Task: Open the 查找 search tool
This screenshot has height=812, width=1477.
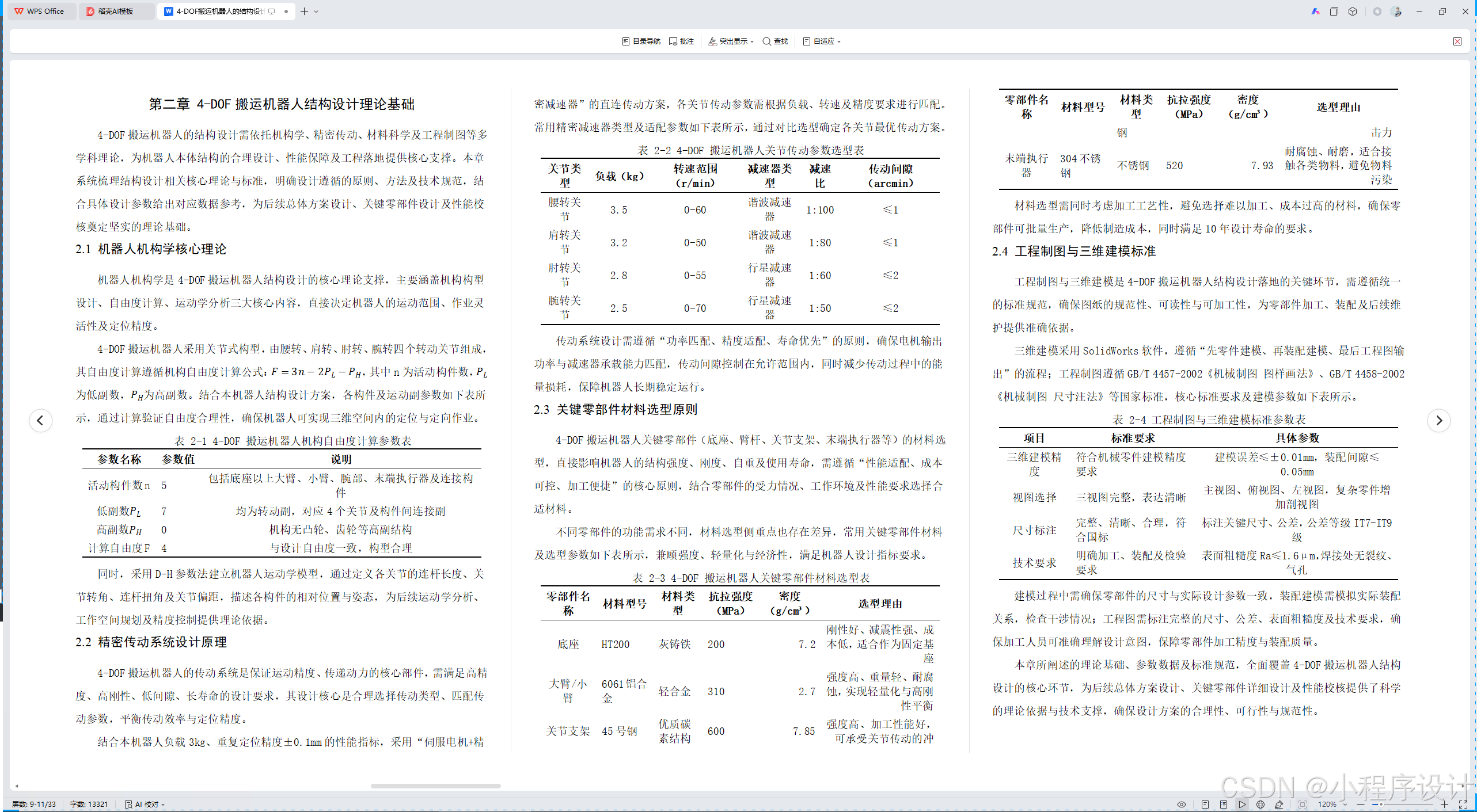Action: tap(775, 41)
